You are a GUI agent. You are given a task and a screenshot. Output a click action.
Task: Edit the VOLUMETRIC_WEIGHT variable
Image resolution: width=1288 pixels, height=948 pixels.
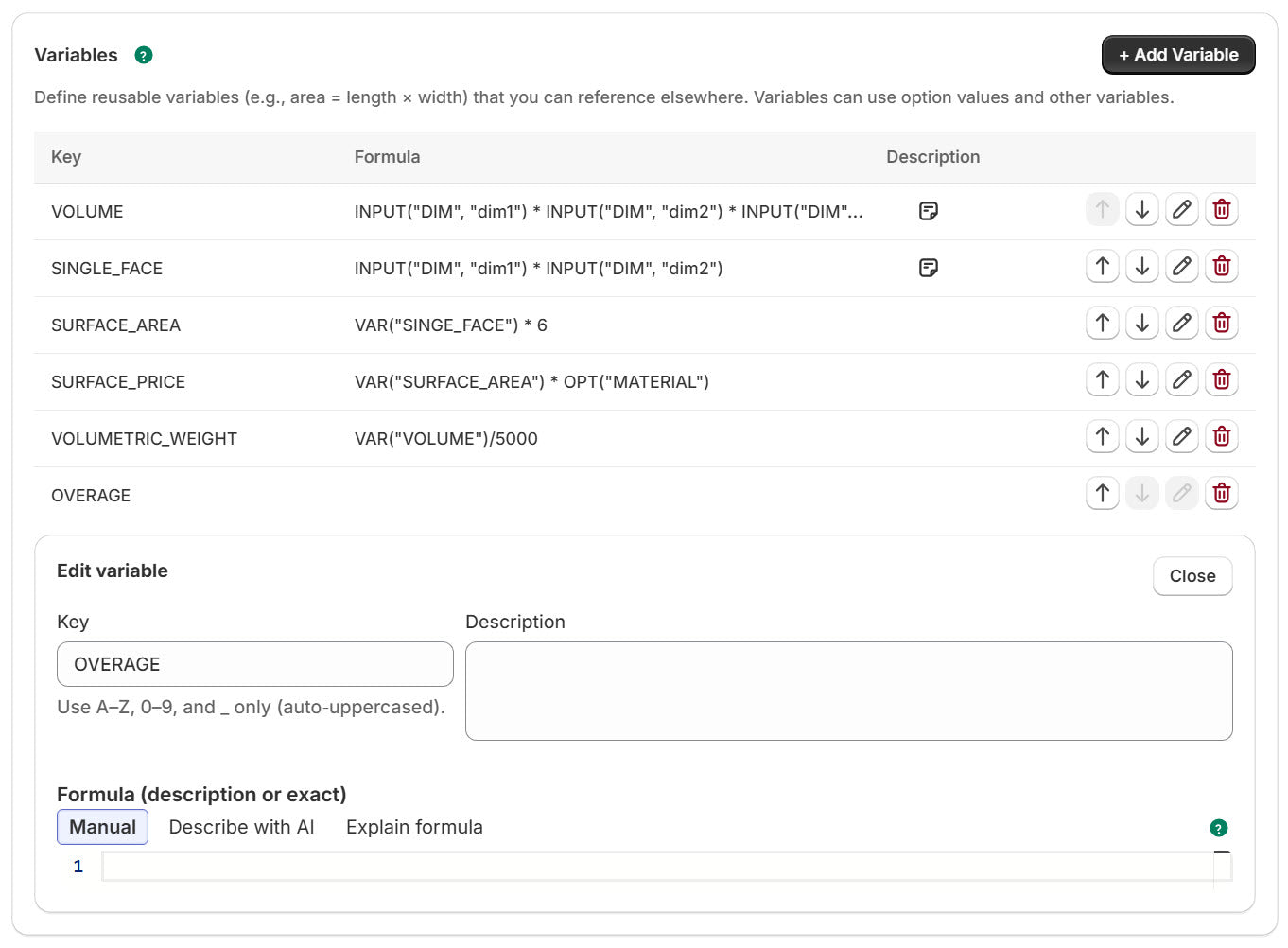point(1182,437)
